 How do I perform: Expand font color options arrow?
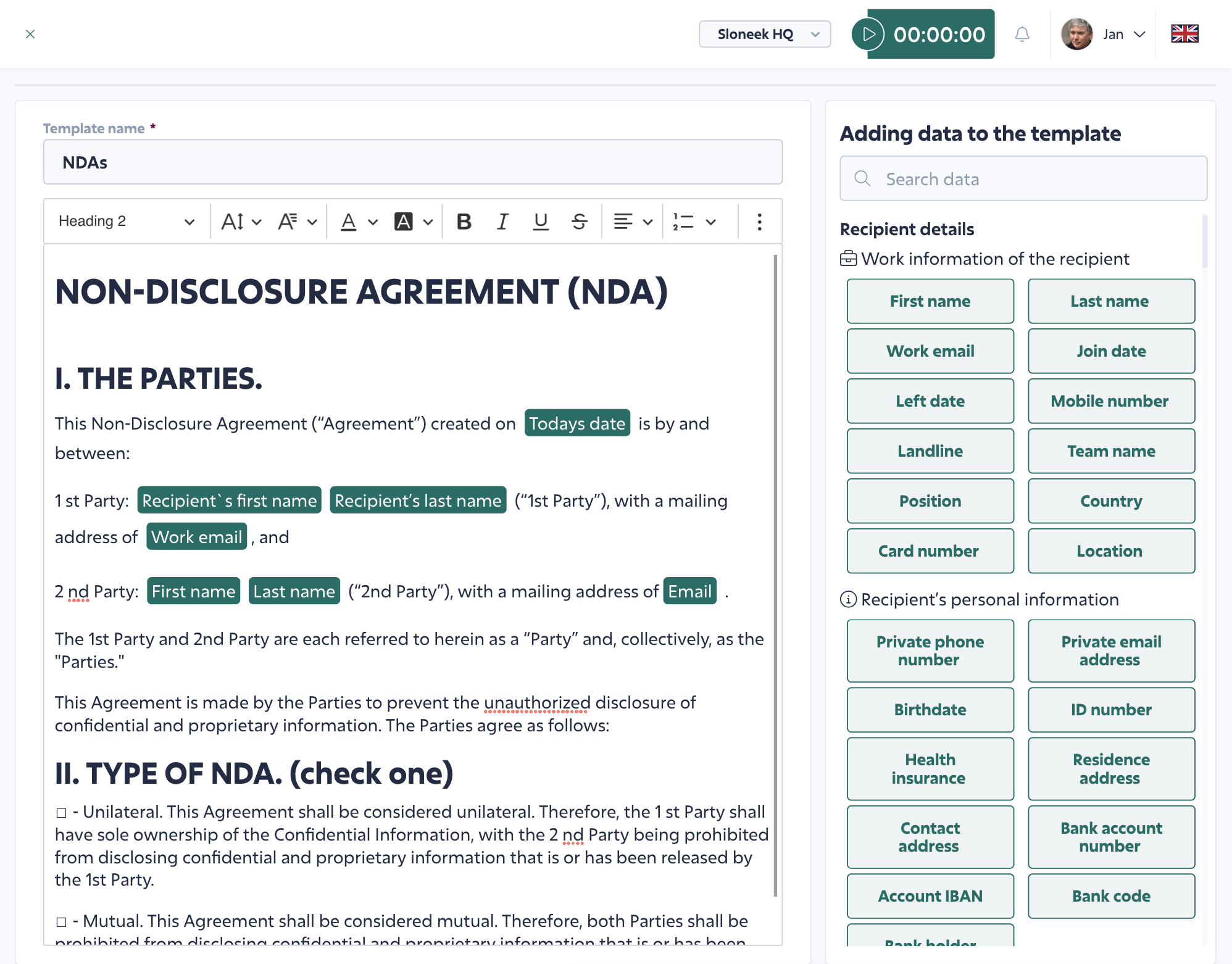pos(373,222)
